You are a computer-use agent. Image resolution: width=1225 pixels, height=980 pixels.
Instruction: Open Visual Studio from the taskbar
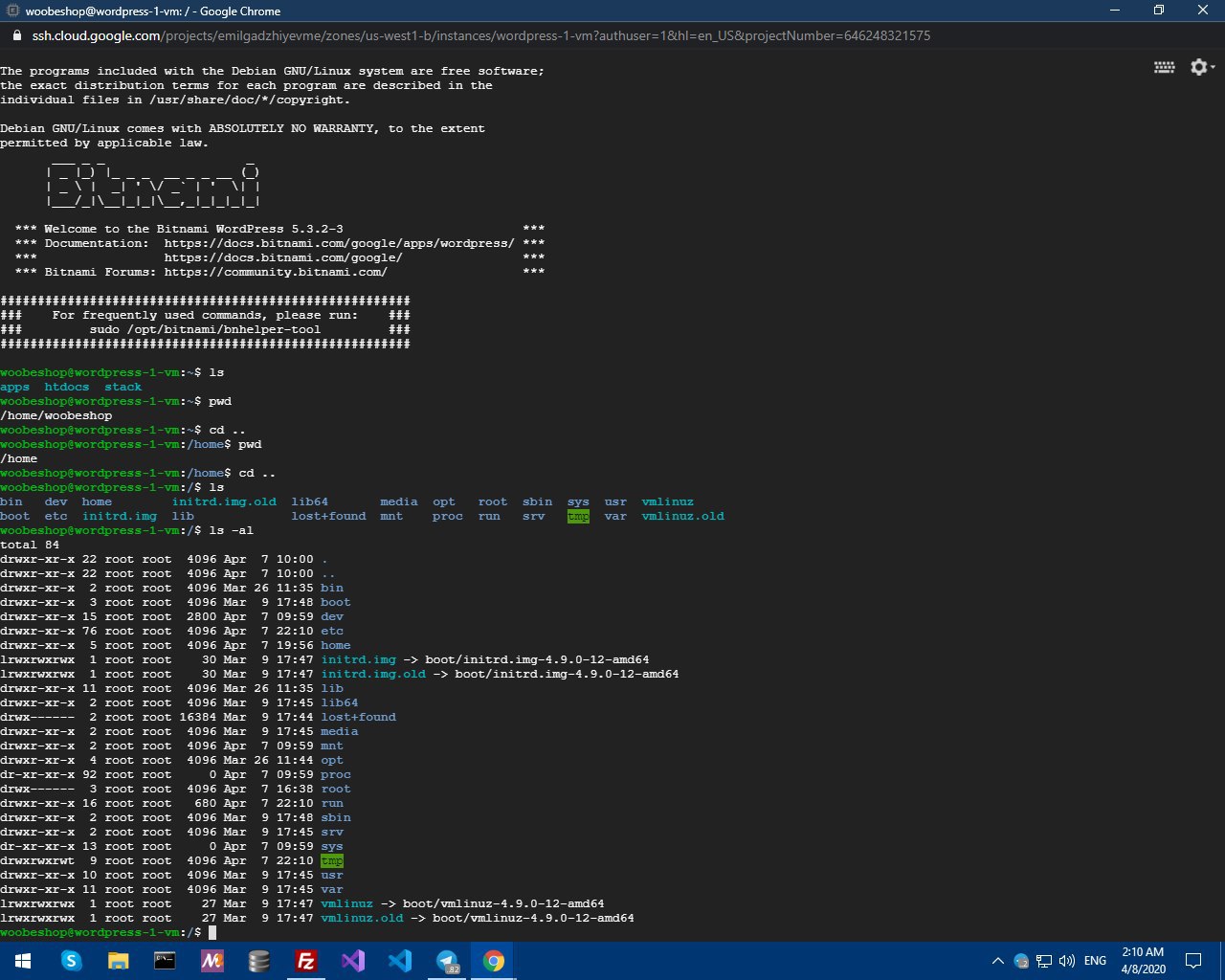pyautogui.click(x=353, y=961)
